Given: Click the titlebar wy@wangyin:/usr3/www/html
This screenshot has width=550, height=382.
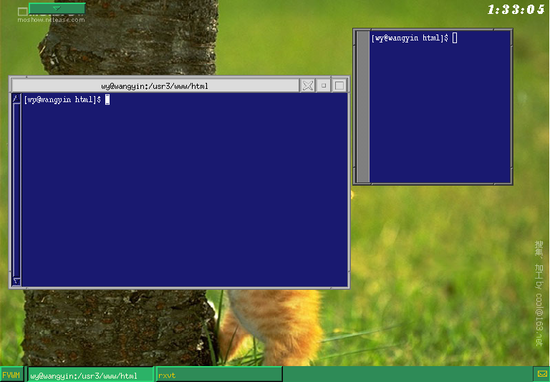Looking at the screenshot, I should click(x=155, y=86).
